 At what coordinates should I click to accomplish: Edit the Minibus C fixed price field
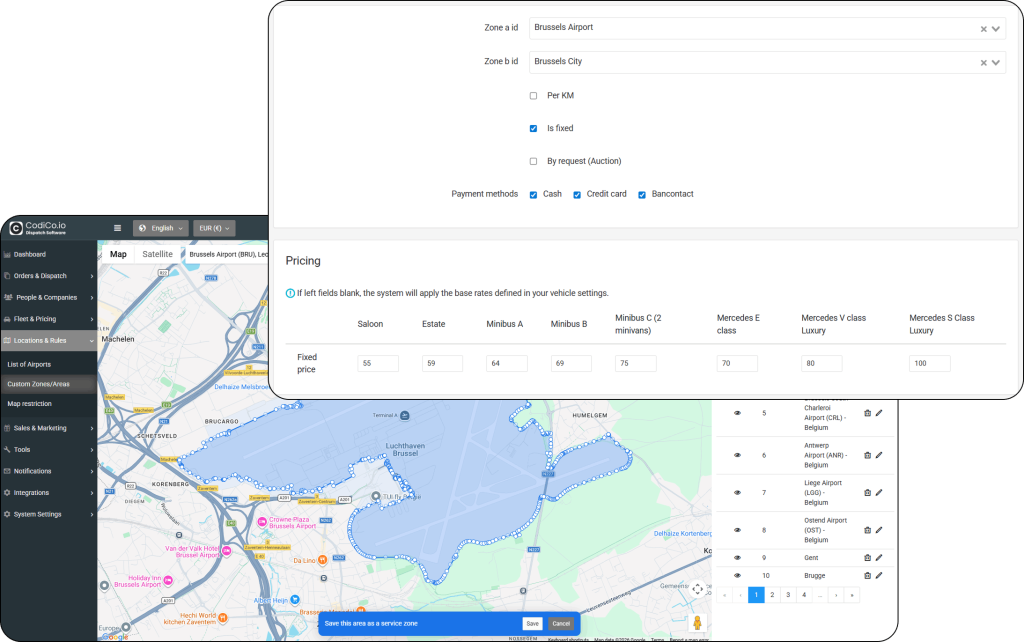click(x=635, y=363)
